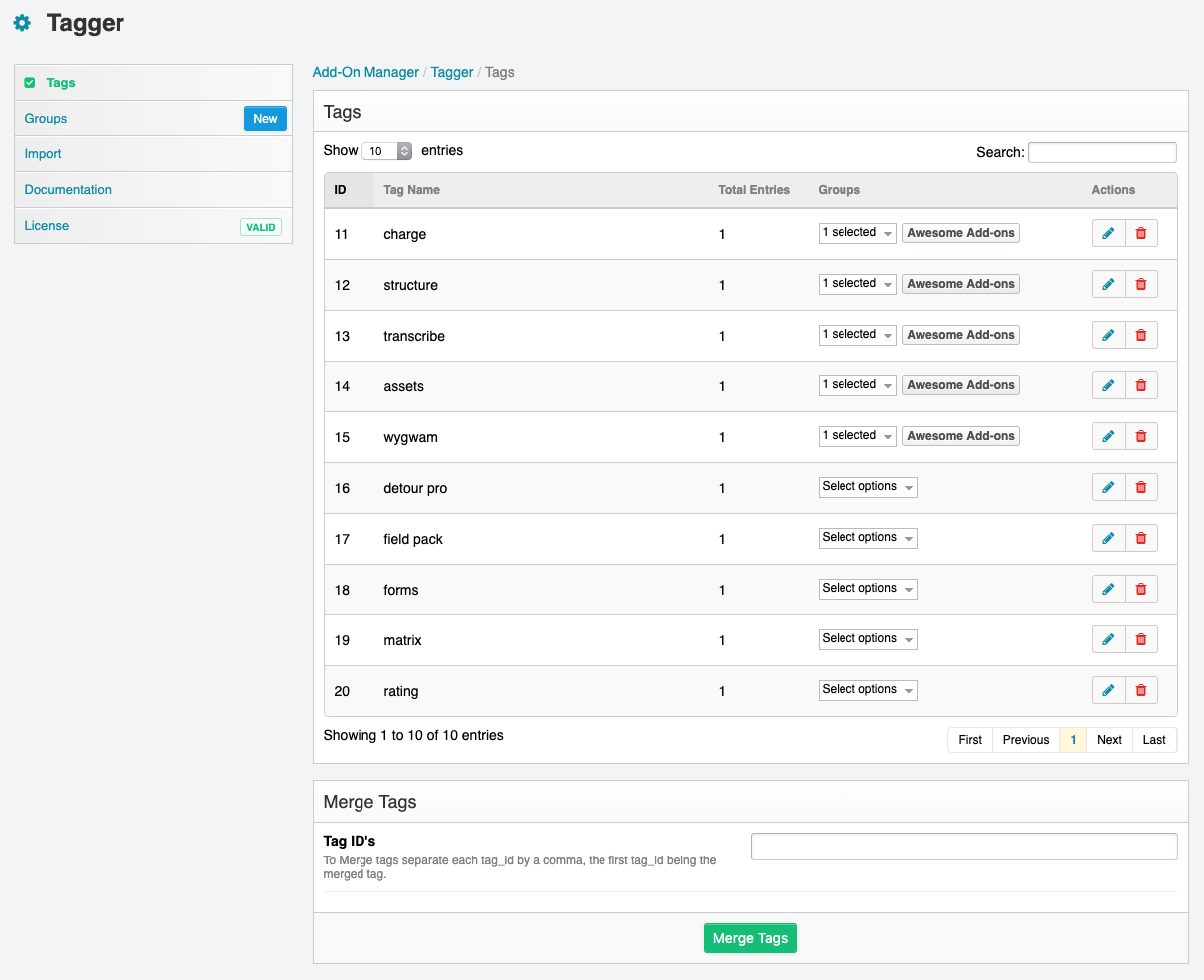Edit the charge tag with pencil icon

(1108, 233)
